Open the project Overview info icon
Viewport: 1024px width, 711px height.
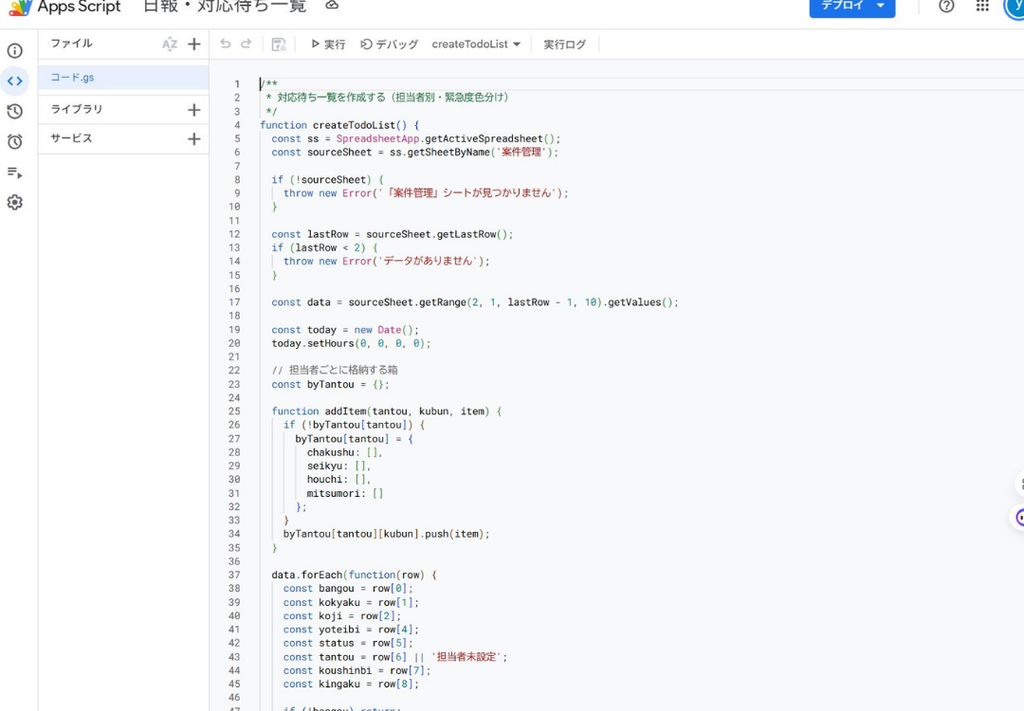tap(15, 51)
